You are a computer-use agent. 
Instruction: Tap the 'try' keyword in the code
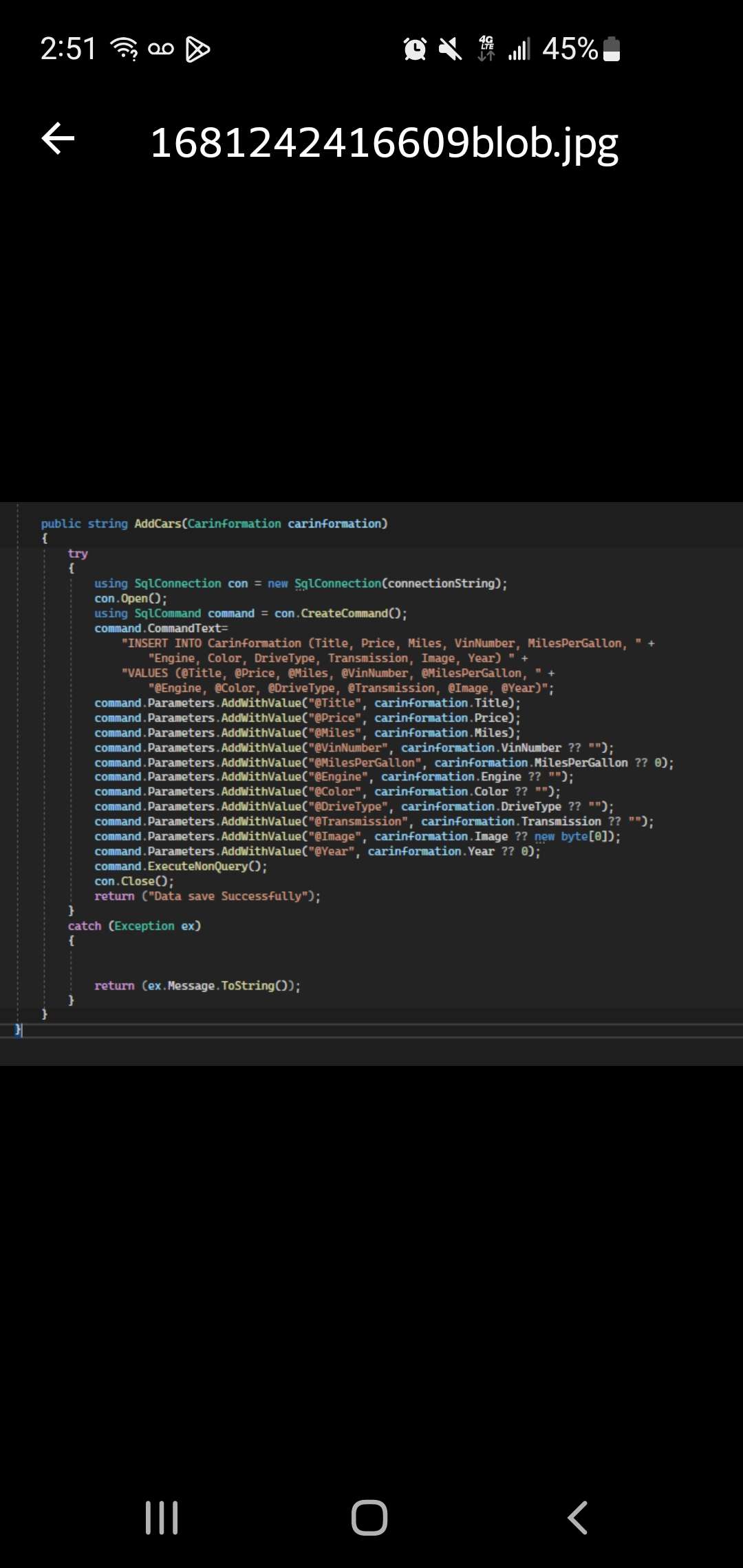(78, 554)
